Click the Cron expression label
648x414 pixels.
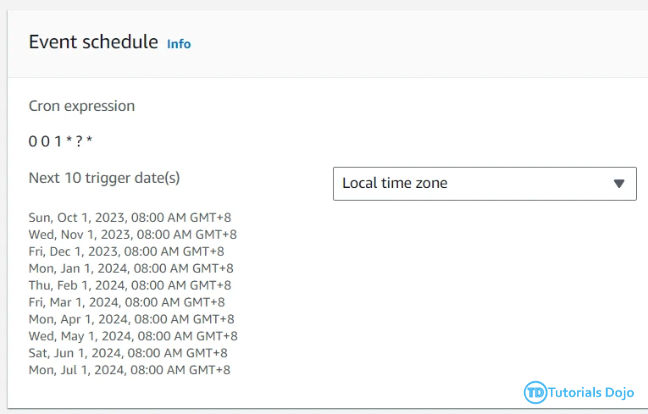click(82, 106)
